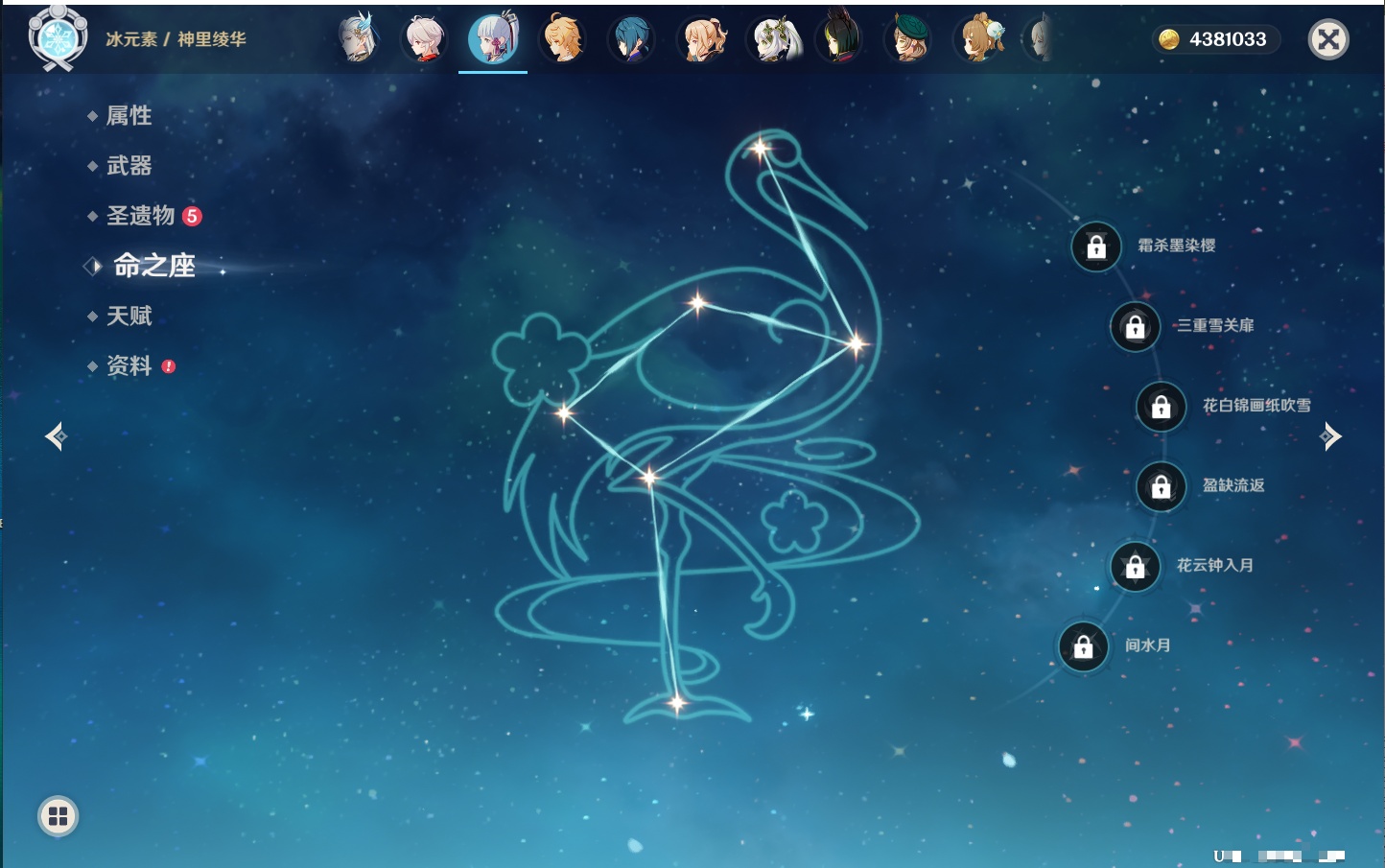Switch to the blonde Traveler character portrait
This screenshot has width=1385, height=868.
tap(563, 39)
